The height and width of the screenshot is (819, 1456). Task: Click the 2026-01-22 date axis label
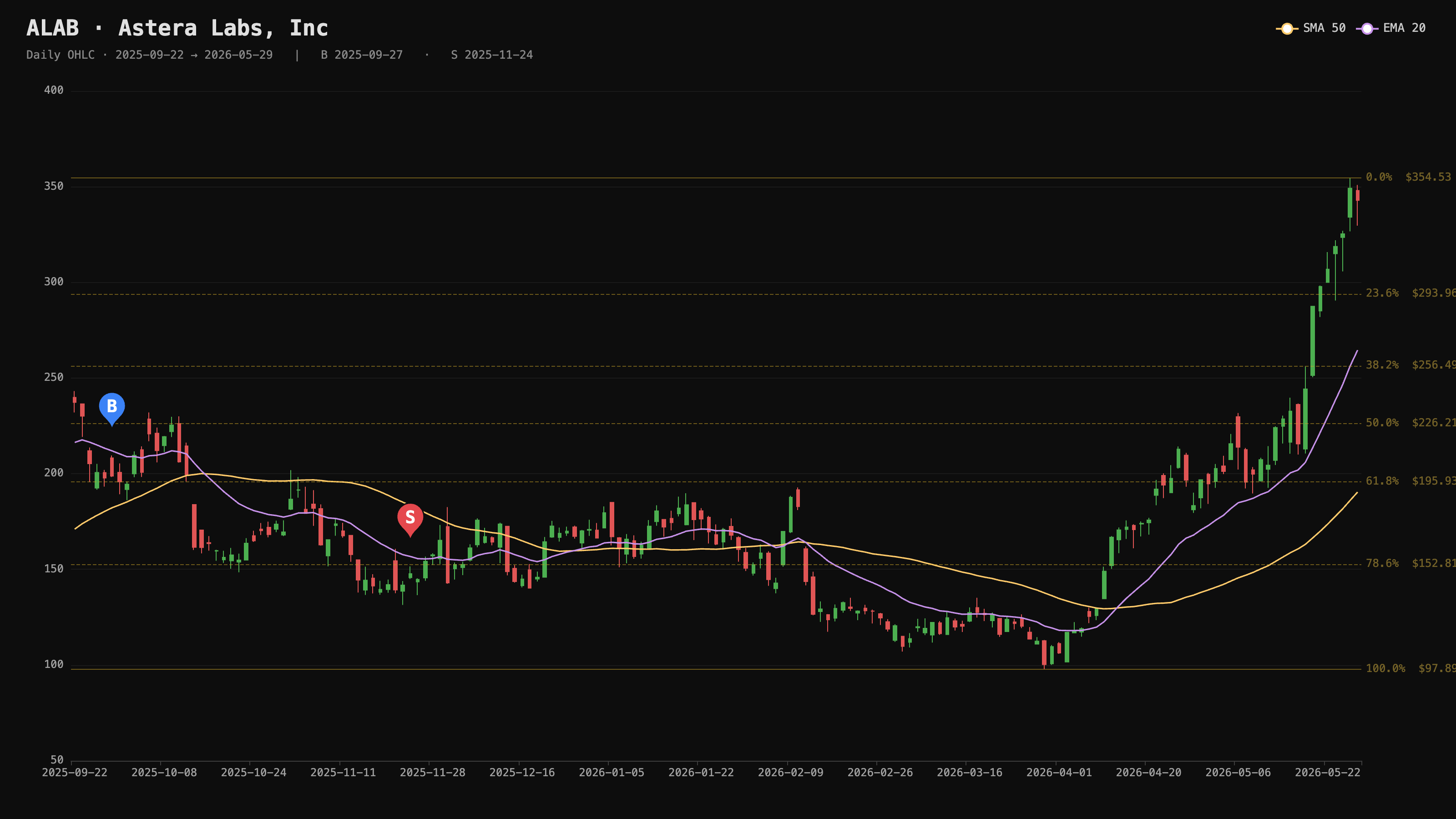tap(701, 773)
